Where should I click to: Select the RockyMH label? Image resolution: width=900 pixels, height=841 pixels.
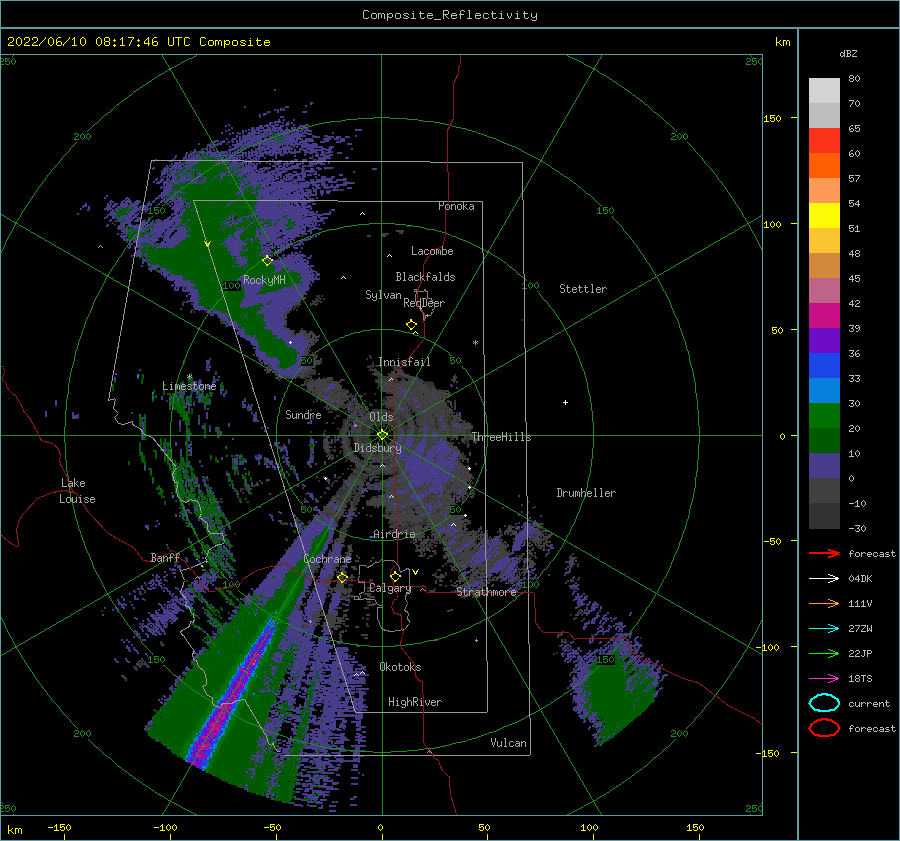point(264,280)
